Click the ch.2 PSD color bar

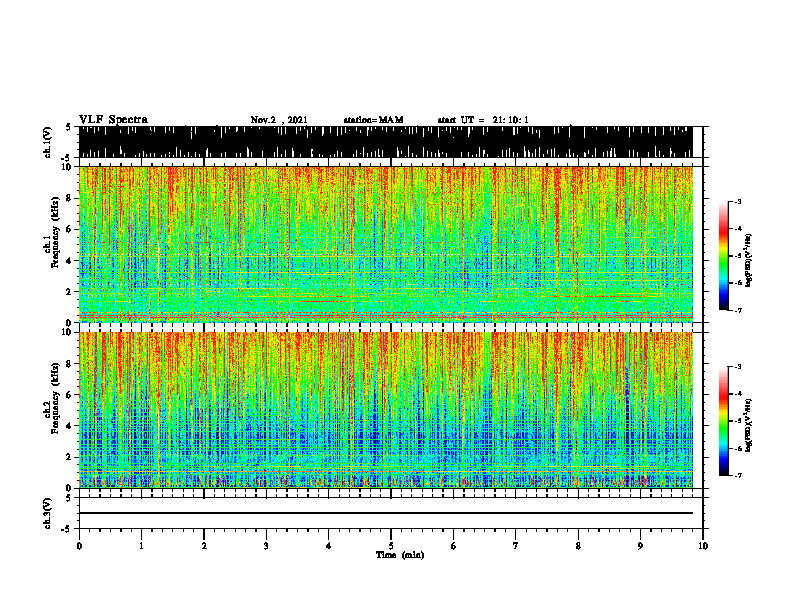point(723,421)
